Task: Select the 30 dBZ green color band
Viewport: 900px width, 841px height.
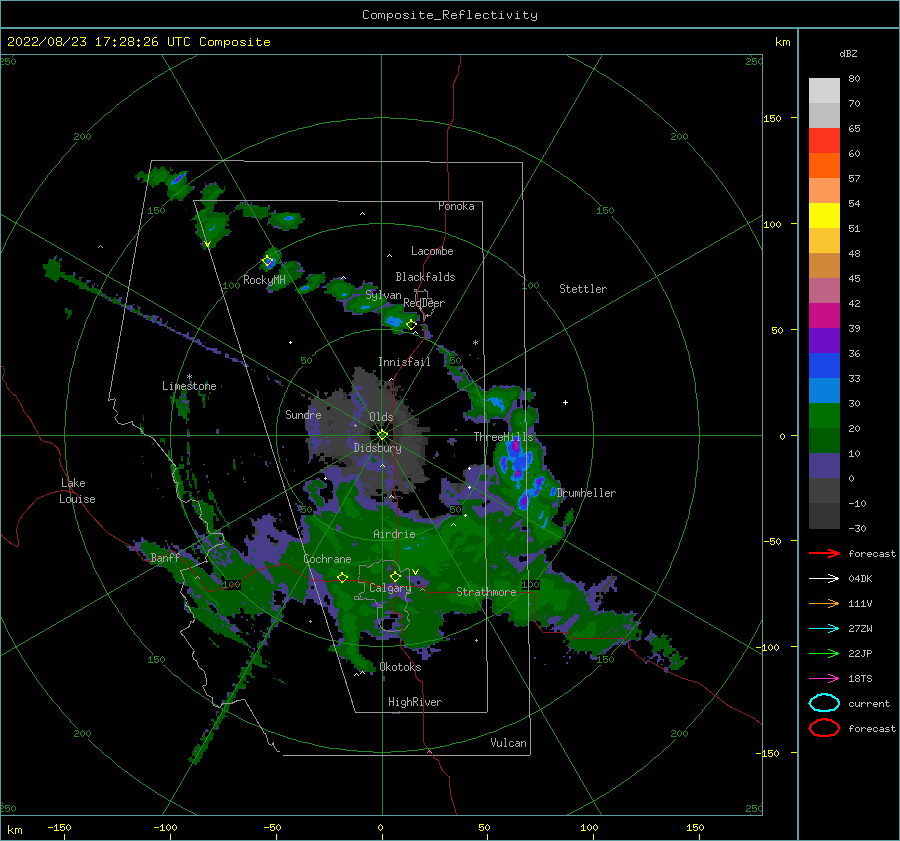Action: click(824, 415)
